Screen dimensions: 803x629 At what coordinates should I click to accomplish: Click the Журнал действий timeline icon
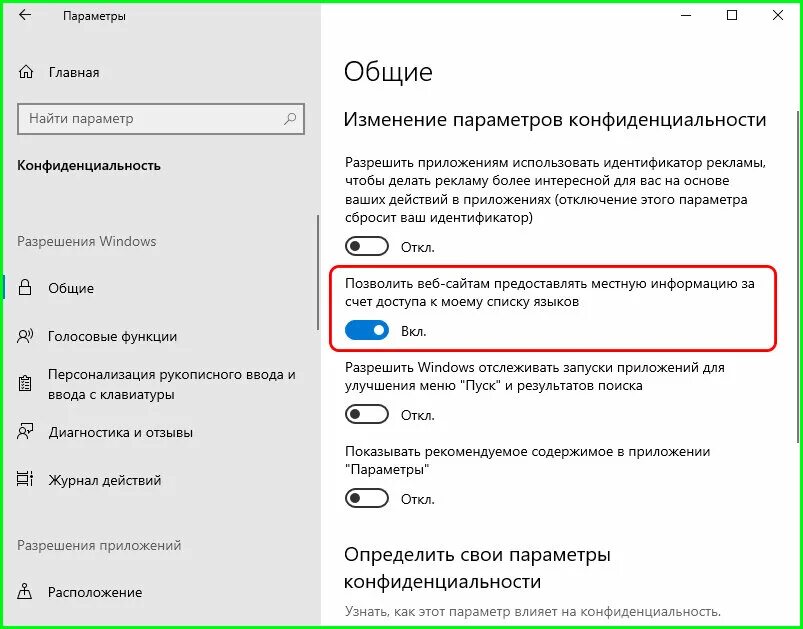coord(25,480)
